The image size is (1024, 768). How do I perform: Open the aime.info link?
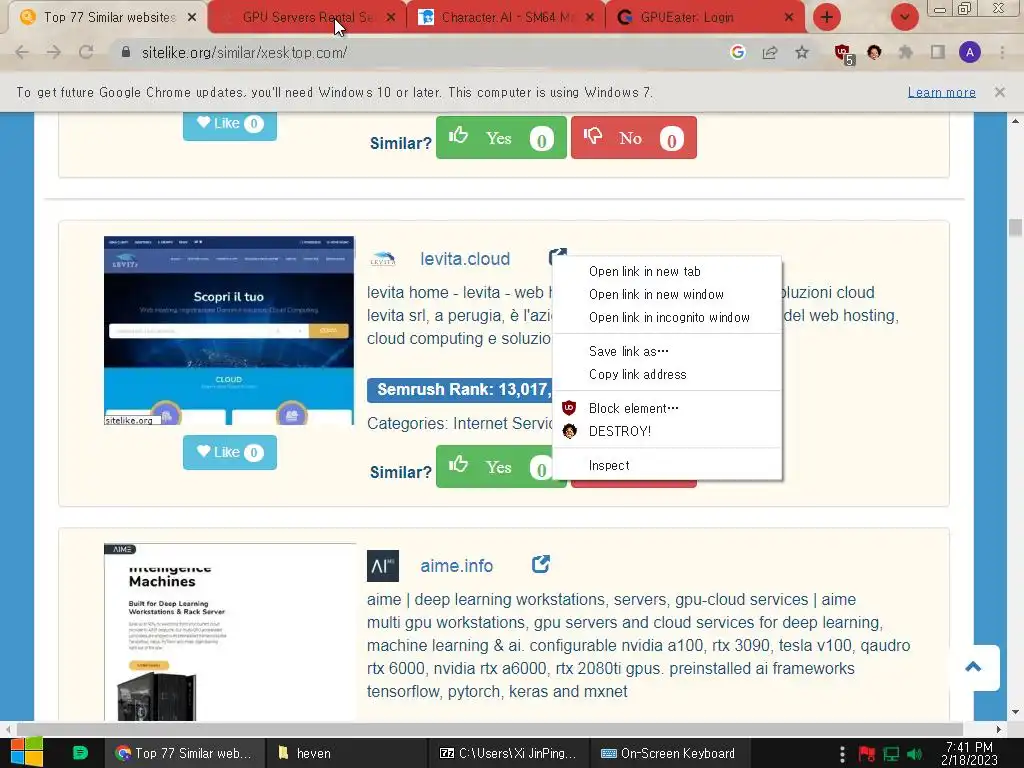click(456, 566)
